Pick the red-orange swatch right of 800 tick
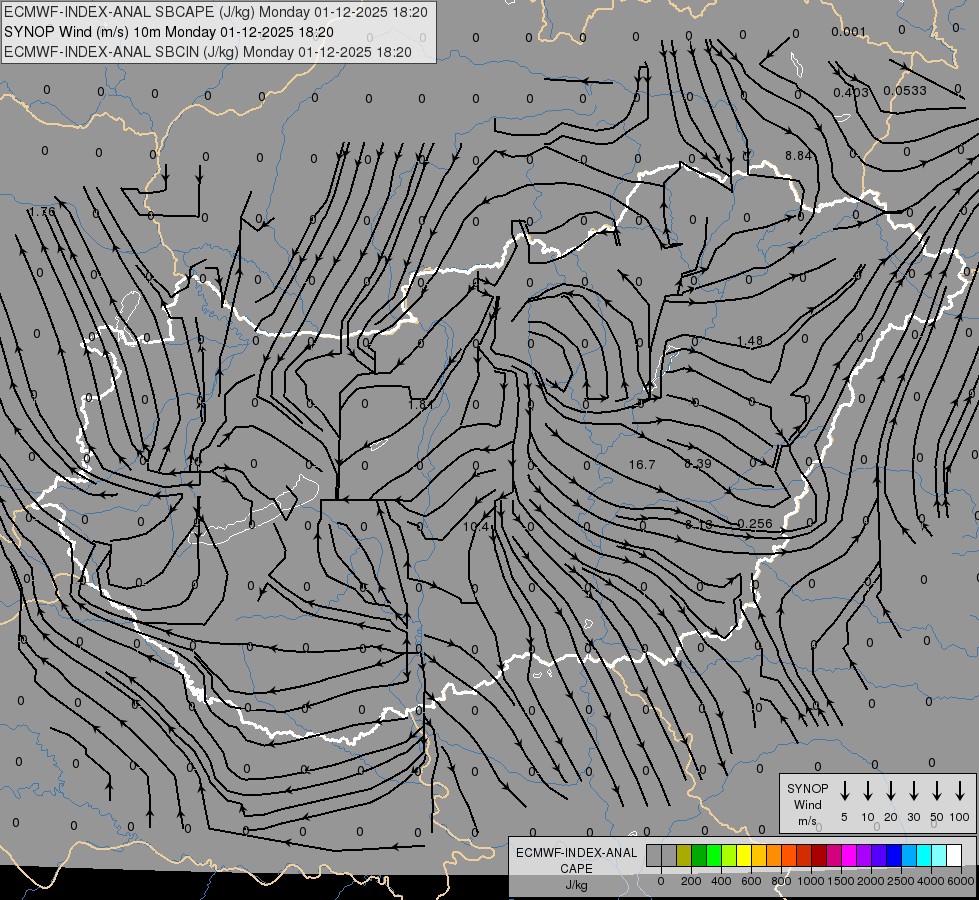Viewport: 979px width, 900px height. click(789, 855)
